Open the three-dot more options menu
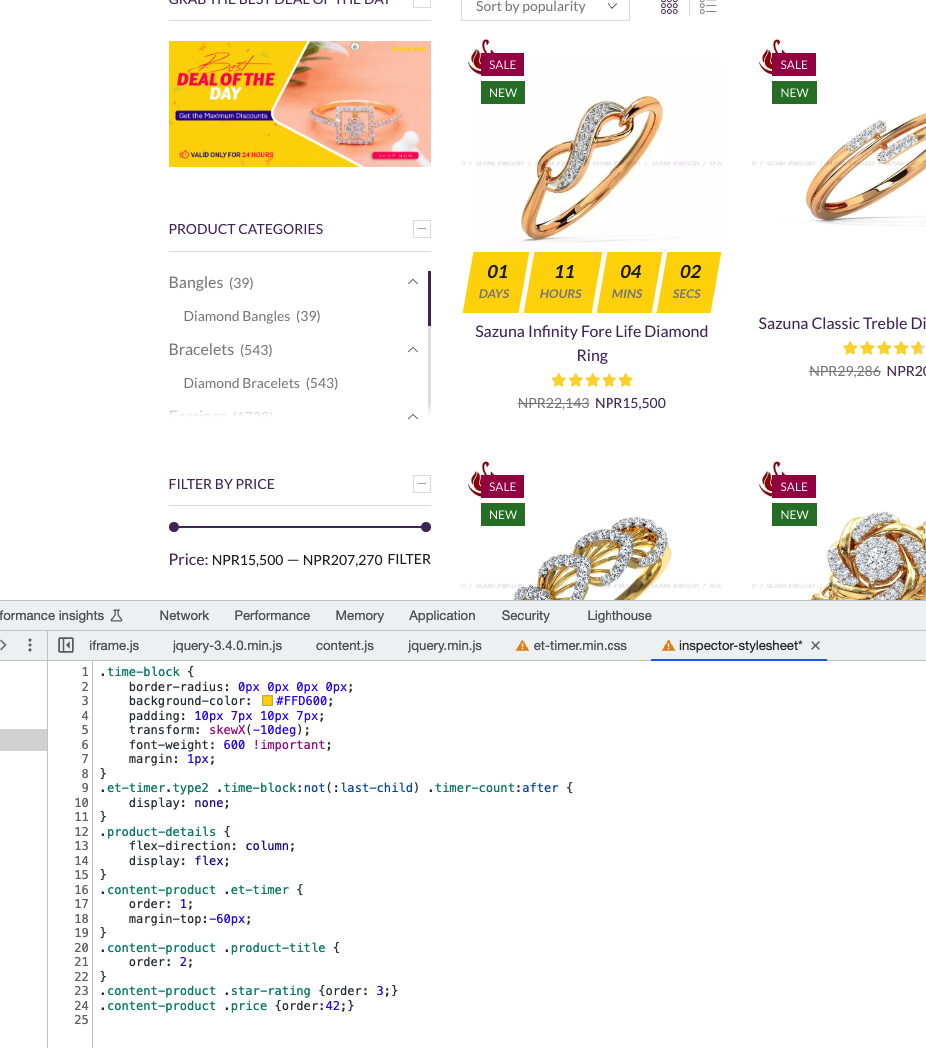This screenshot has width=926, height=1048. (30, 646)
